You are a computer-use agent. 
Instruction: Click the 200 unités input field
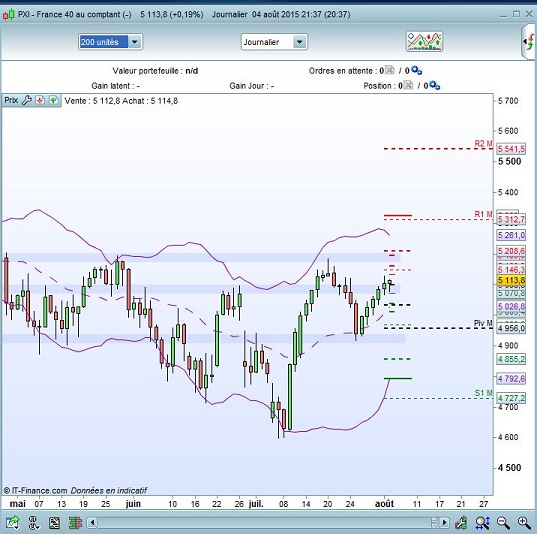coord(103,42)
